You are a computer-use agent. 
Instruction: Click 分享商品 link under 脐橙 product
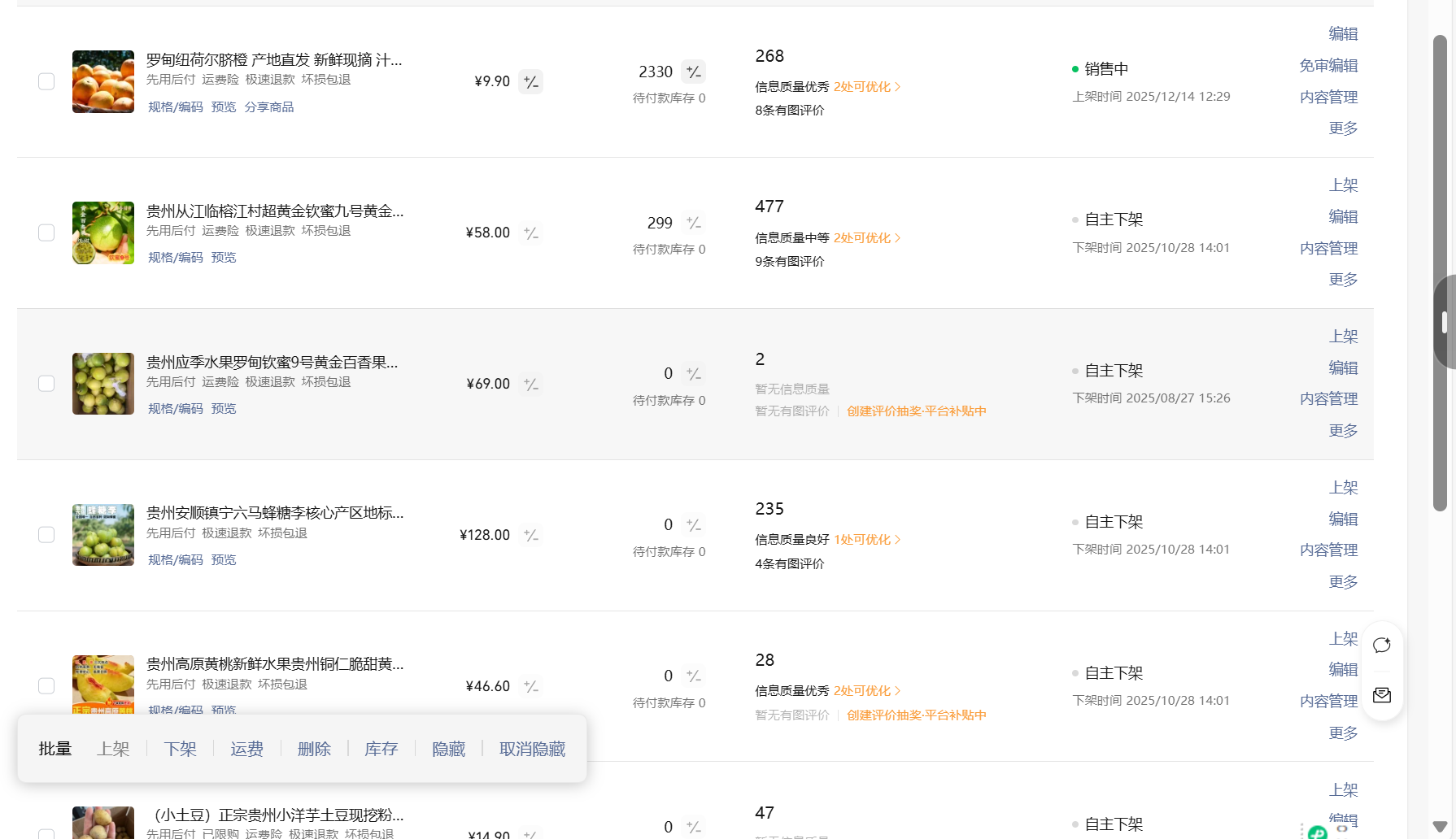pyautogui.click(x=269, y=107)
